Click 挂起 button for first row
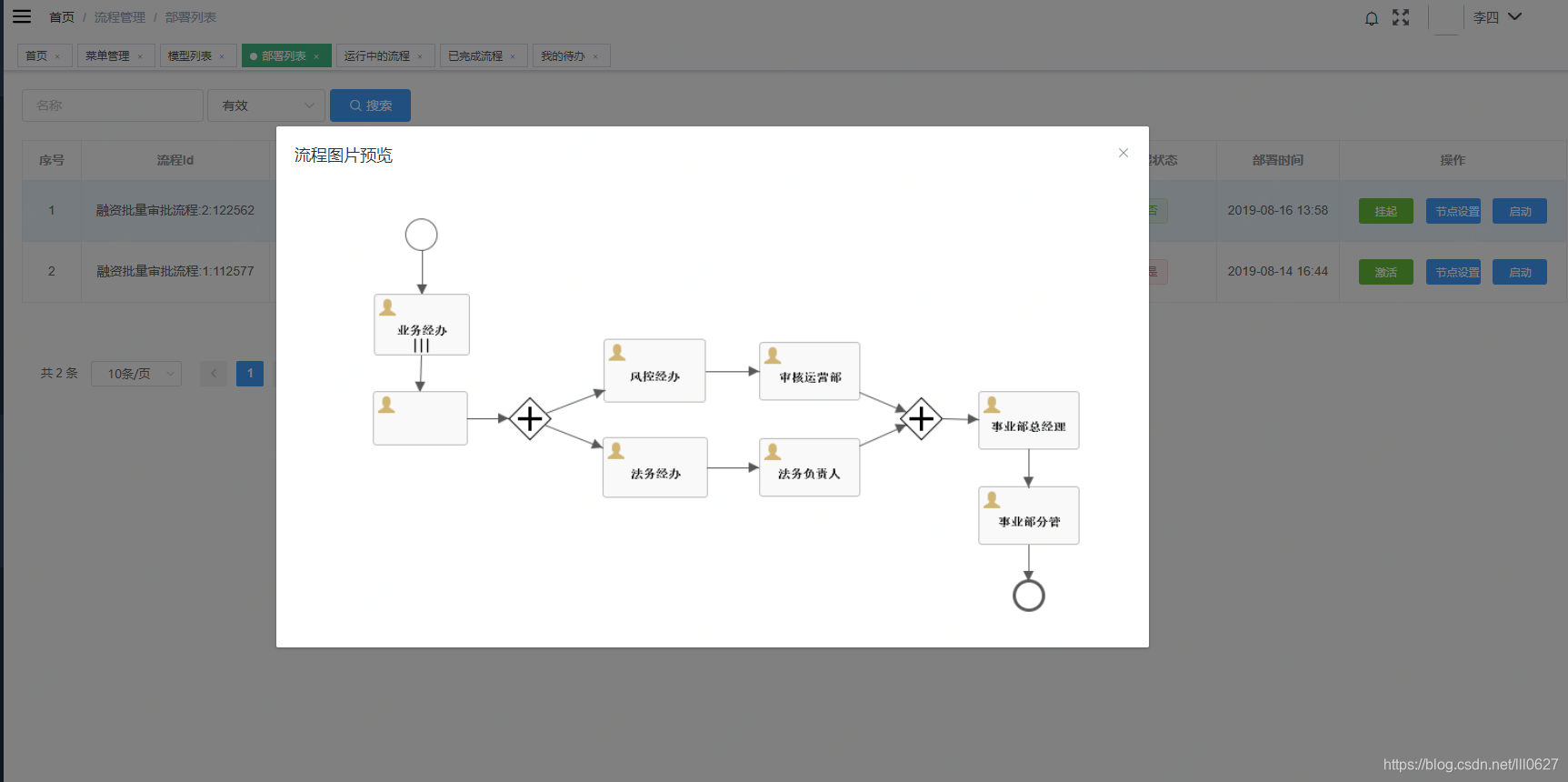This screenshot has width=1568, height=782. tap(1386, 211)
